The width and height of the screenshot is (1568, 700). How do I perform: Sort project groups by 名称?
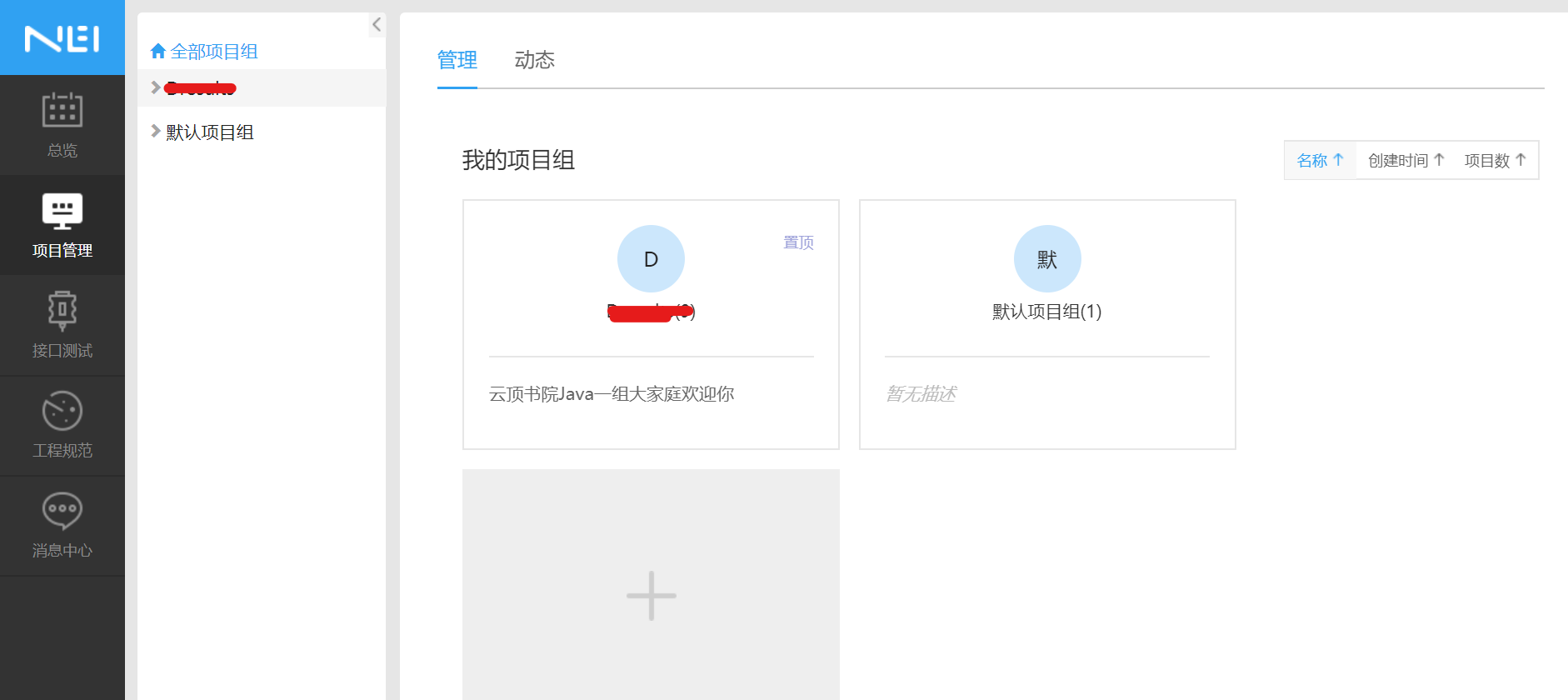click(x=1321, y=160)
